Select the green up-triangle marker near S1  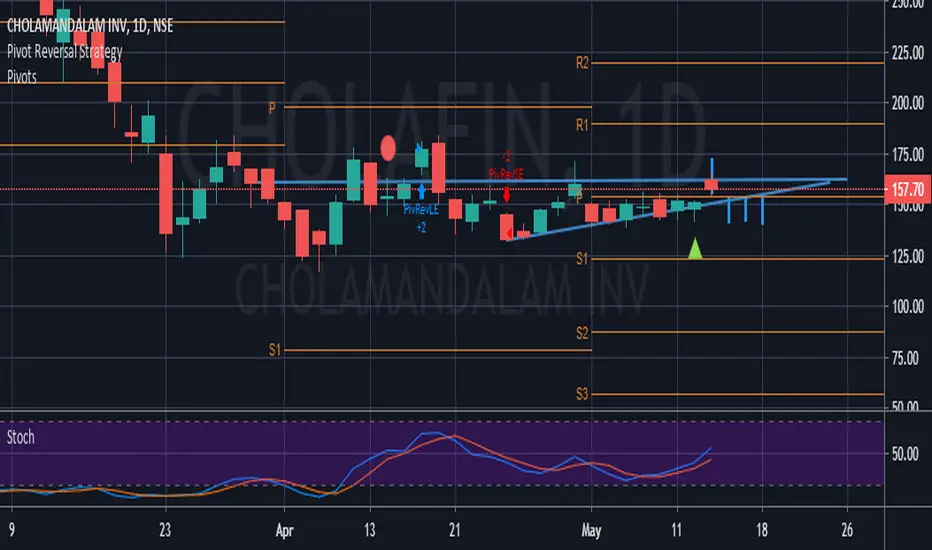[695, 248]
